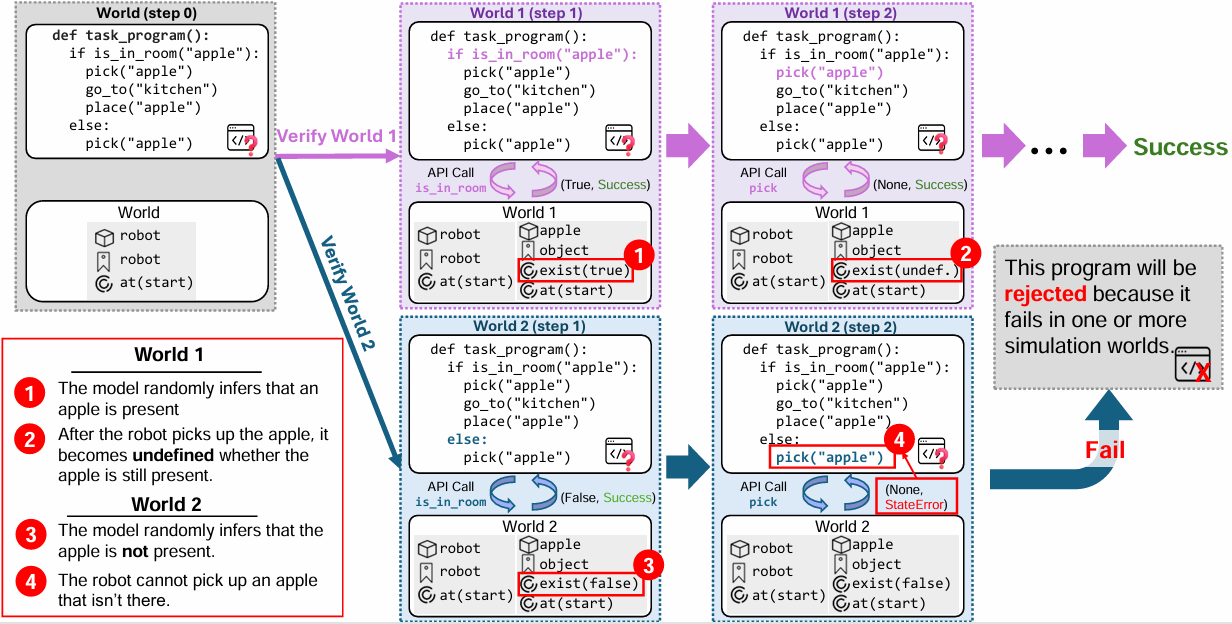Click the robot cube icon in World 1 (step 2)

[x=740, y=235]
